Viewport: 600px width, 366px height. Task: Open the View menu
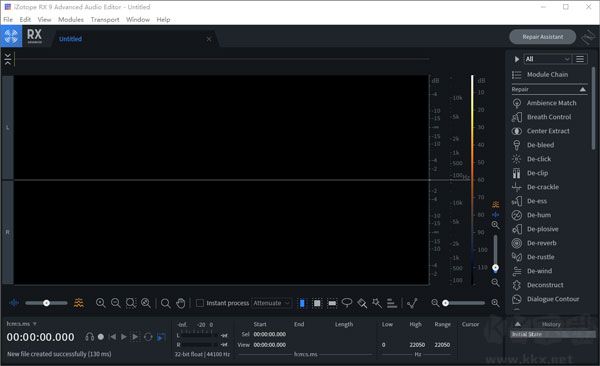point(44,20)
